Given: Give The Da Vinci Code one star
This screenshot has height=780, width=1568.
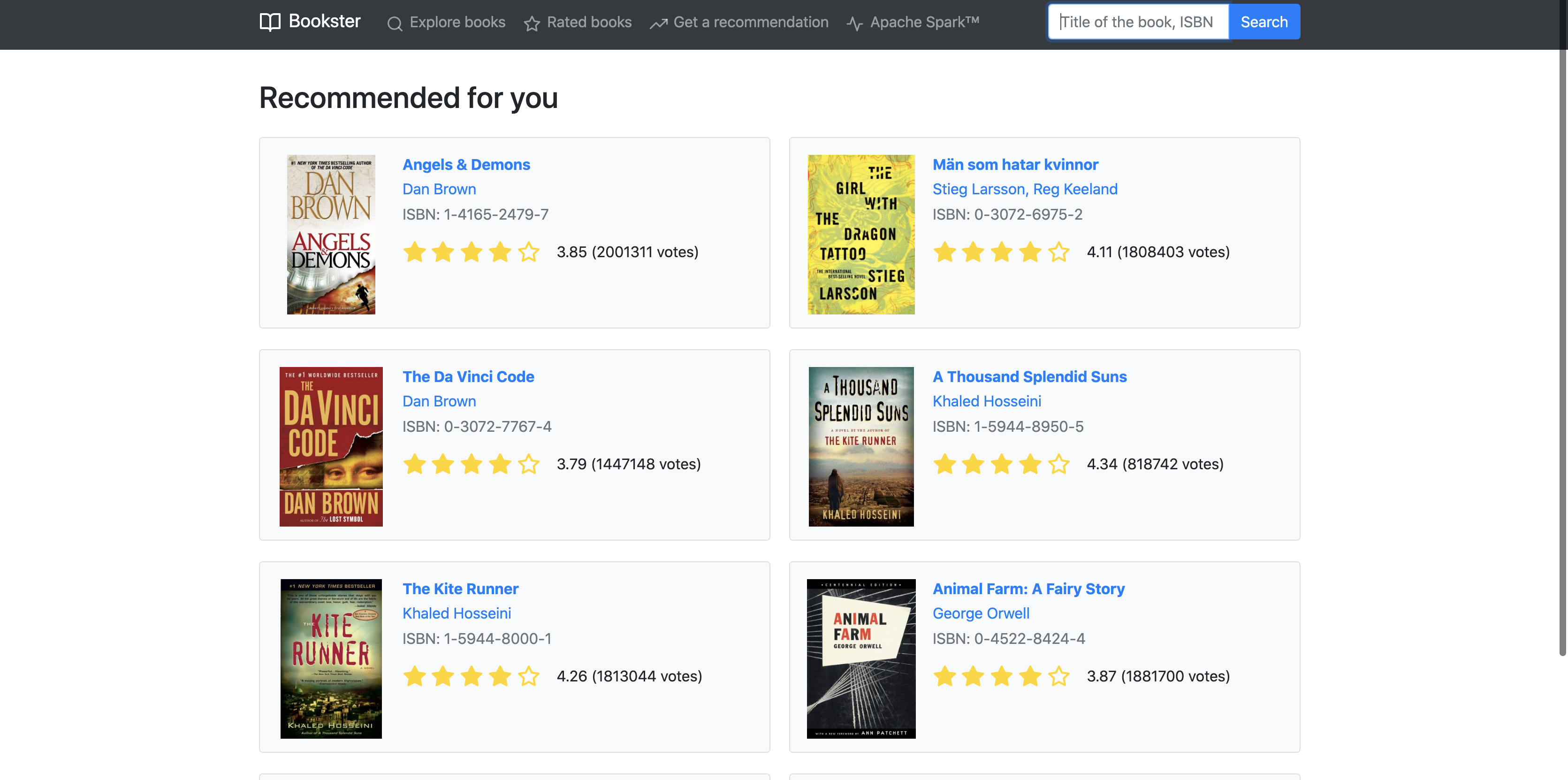Looking at the screenshot, I should [415, 464].
